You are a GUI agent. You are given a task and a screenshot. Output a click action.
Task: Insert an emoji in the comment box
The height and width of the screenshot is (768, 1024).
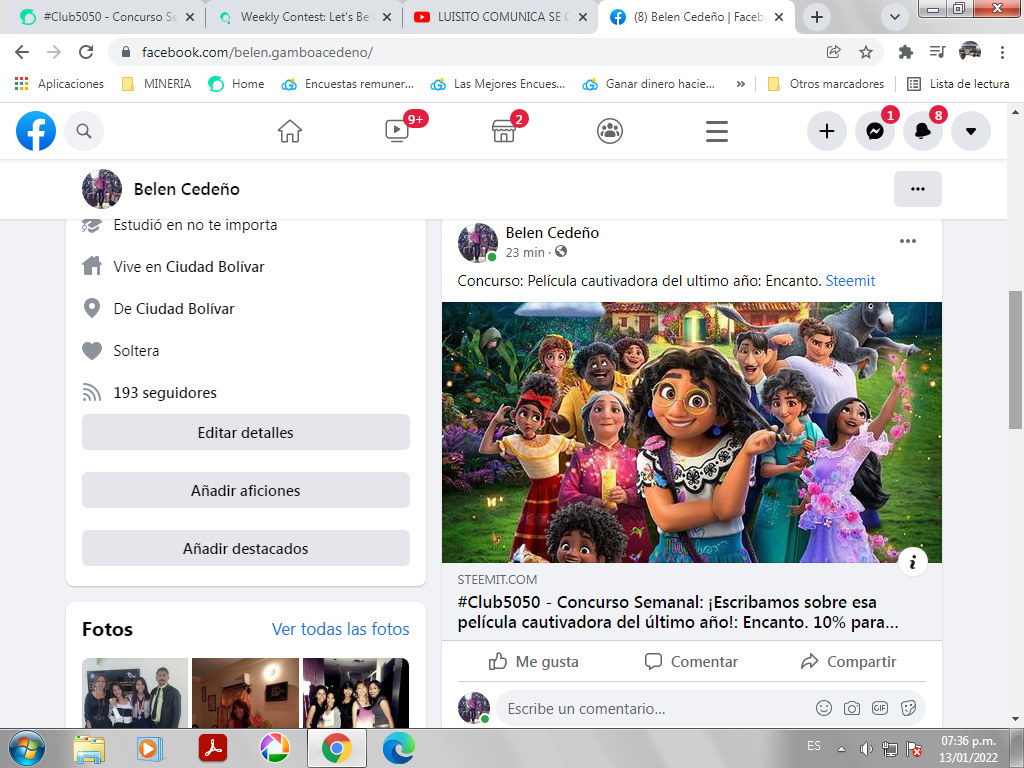point(824,708)
